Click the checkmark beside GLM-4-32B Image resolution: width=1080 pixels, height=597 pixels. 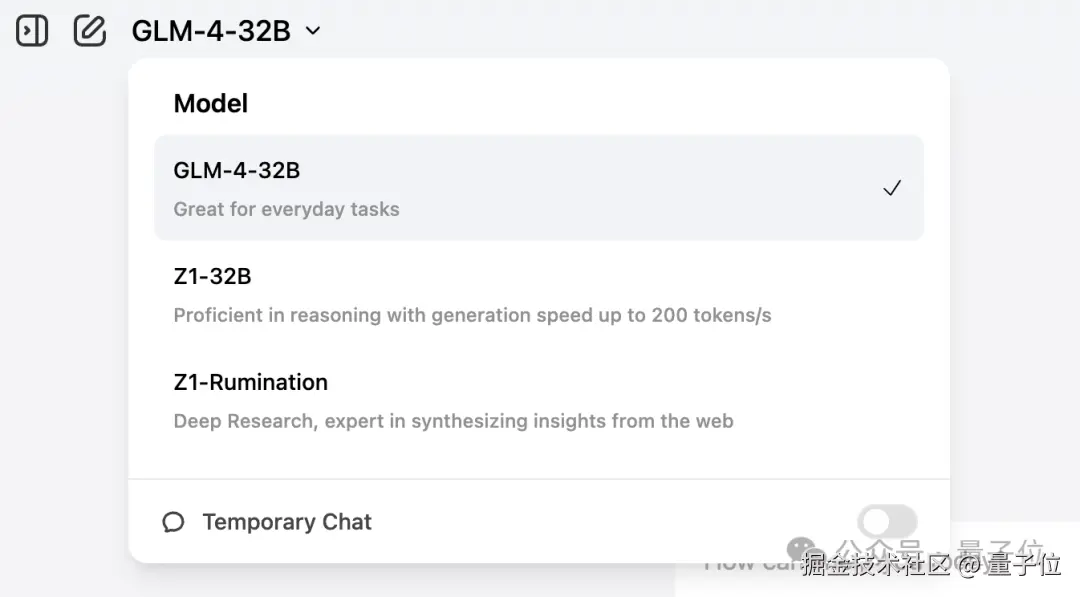tap(892, 188)
